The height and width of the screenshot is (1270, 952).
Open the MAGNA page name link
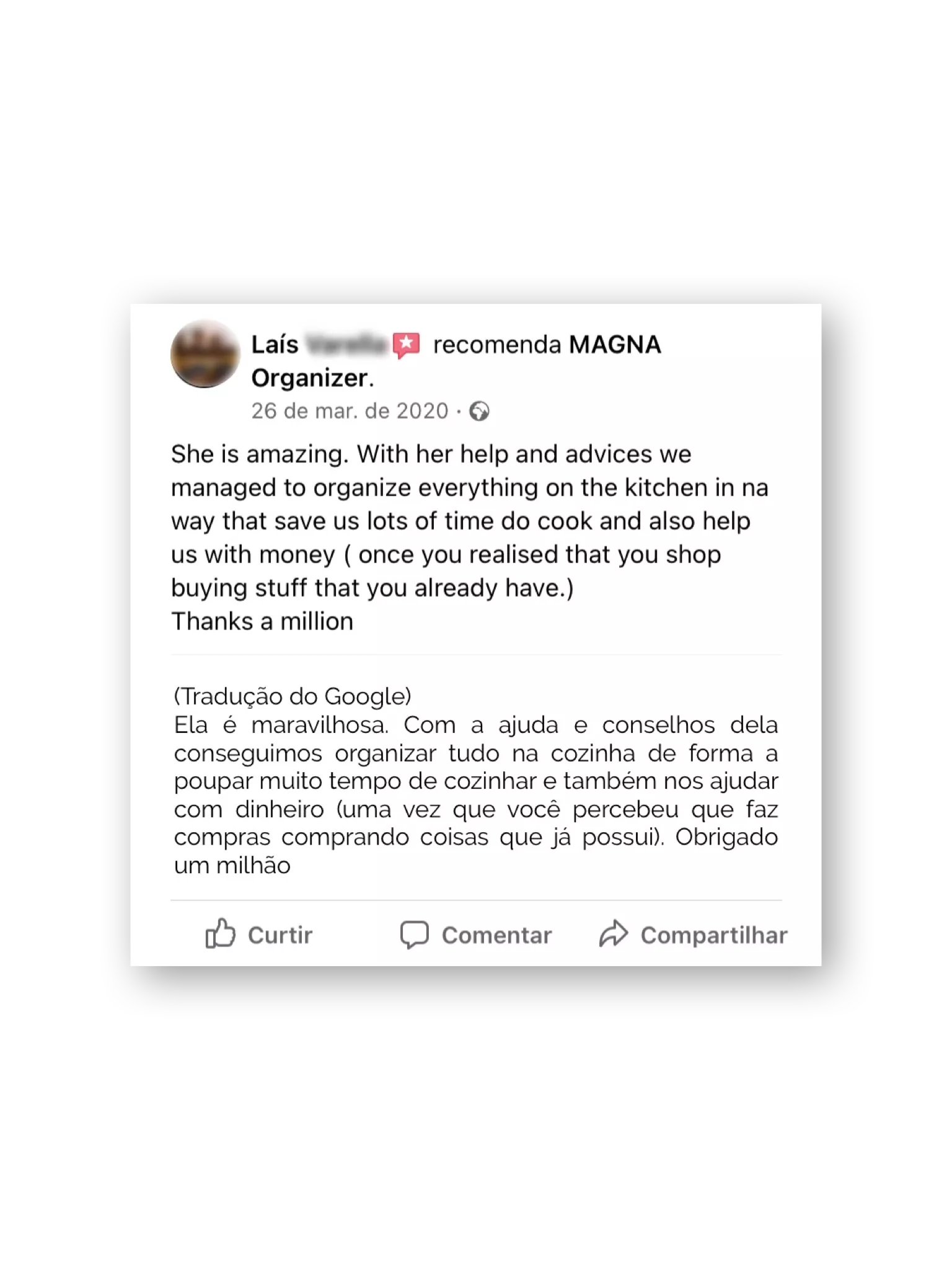pos(615,345)
